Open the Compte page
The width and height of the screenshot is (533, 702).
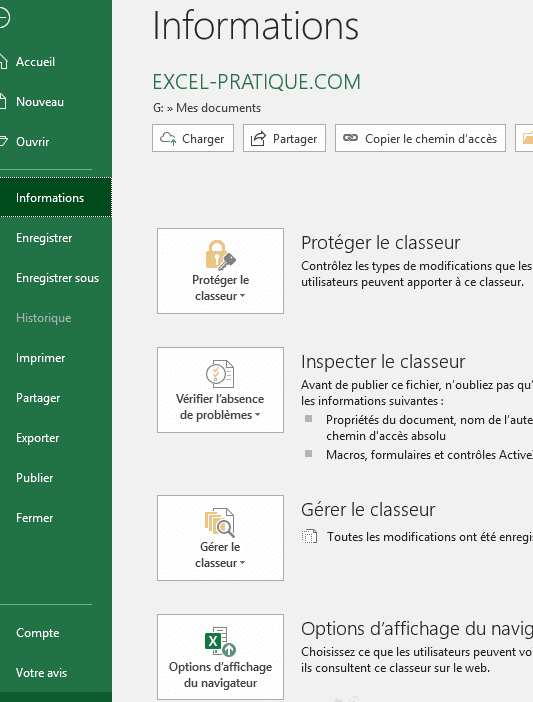pos(38,633)
